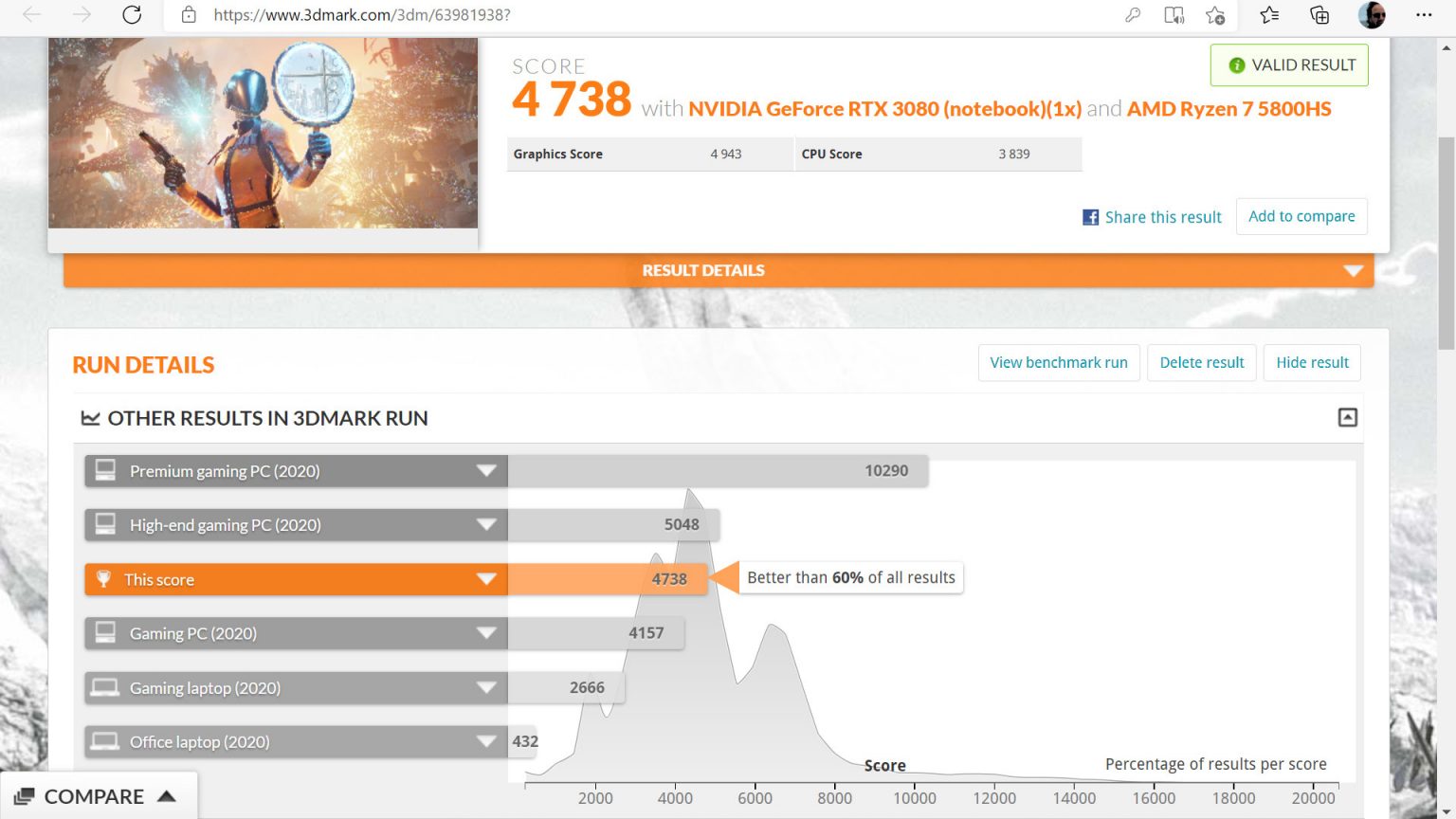1456x819 pixels.
Task: Open immersive reader icon
Action: click(x=1174, y=15)
